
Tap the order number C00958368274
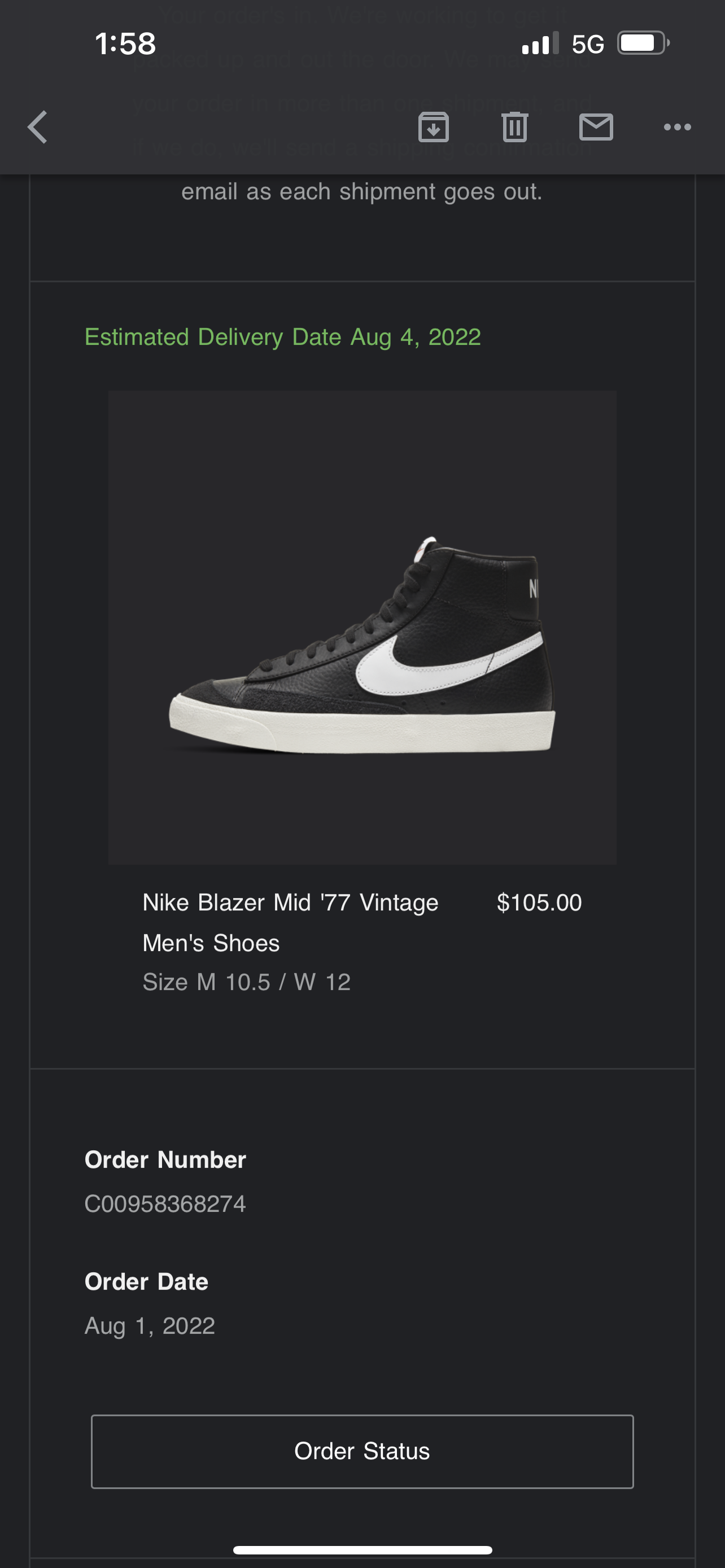[165, 1203]
